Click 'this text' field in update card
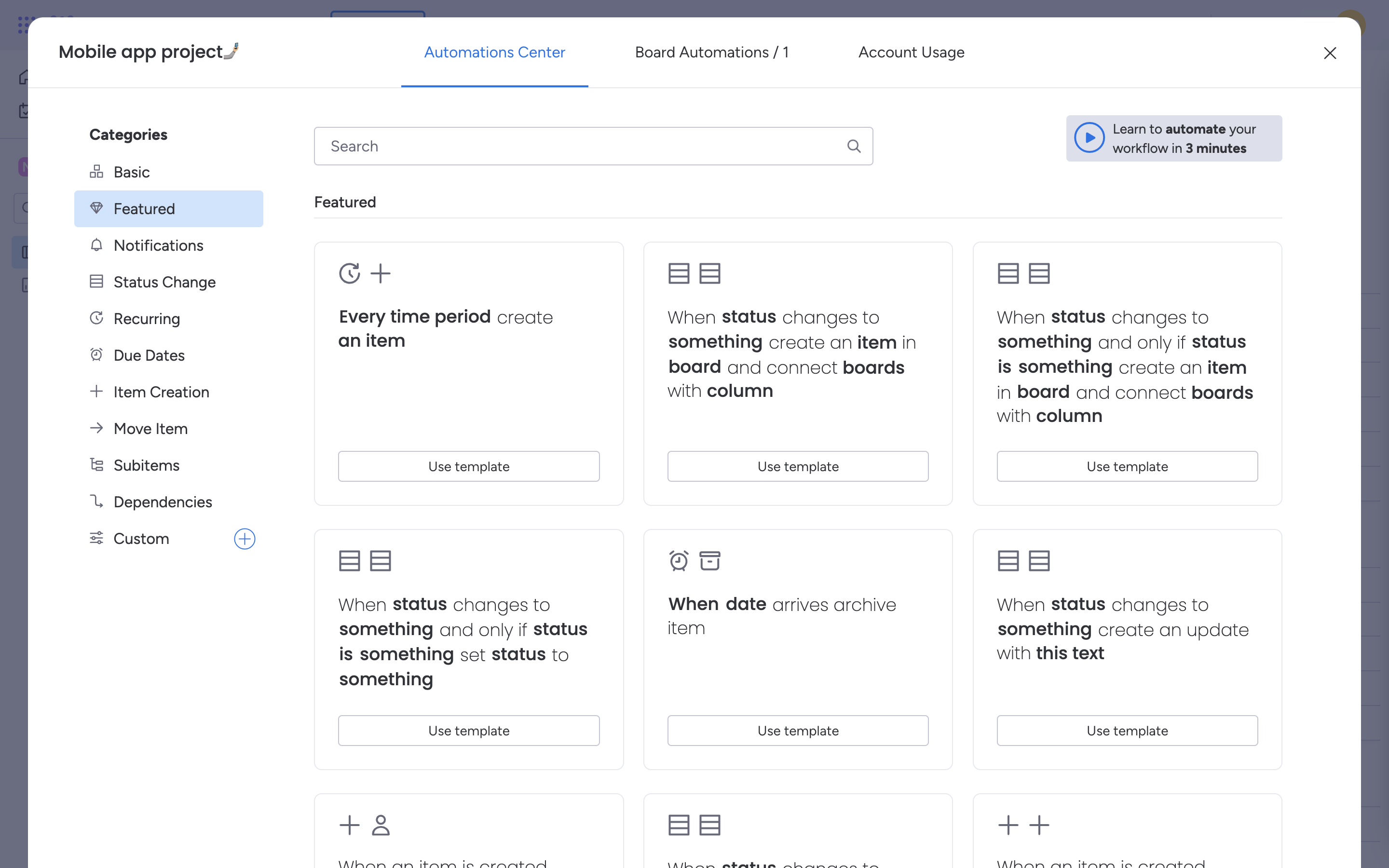The image size is (1389, 868). tap(1070, 653)
